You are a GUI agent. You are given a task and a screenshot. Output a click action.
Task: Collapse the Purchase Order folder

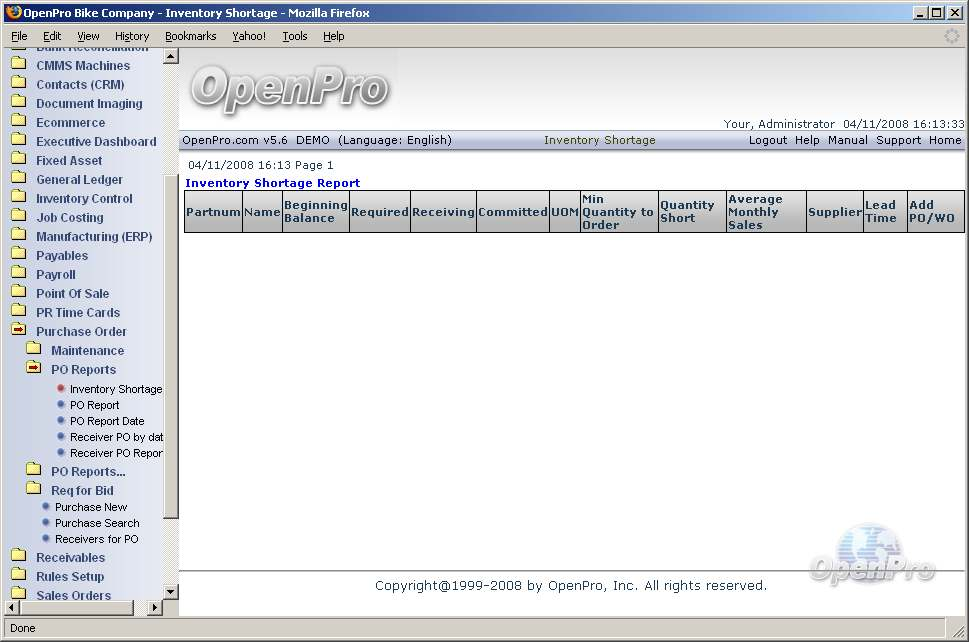click(18, 331)
